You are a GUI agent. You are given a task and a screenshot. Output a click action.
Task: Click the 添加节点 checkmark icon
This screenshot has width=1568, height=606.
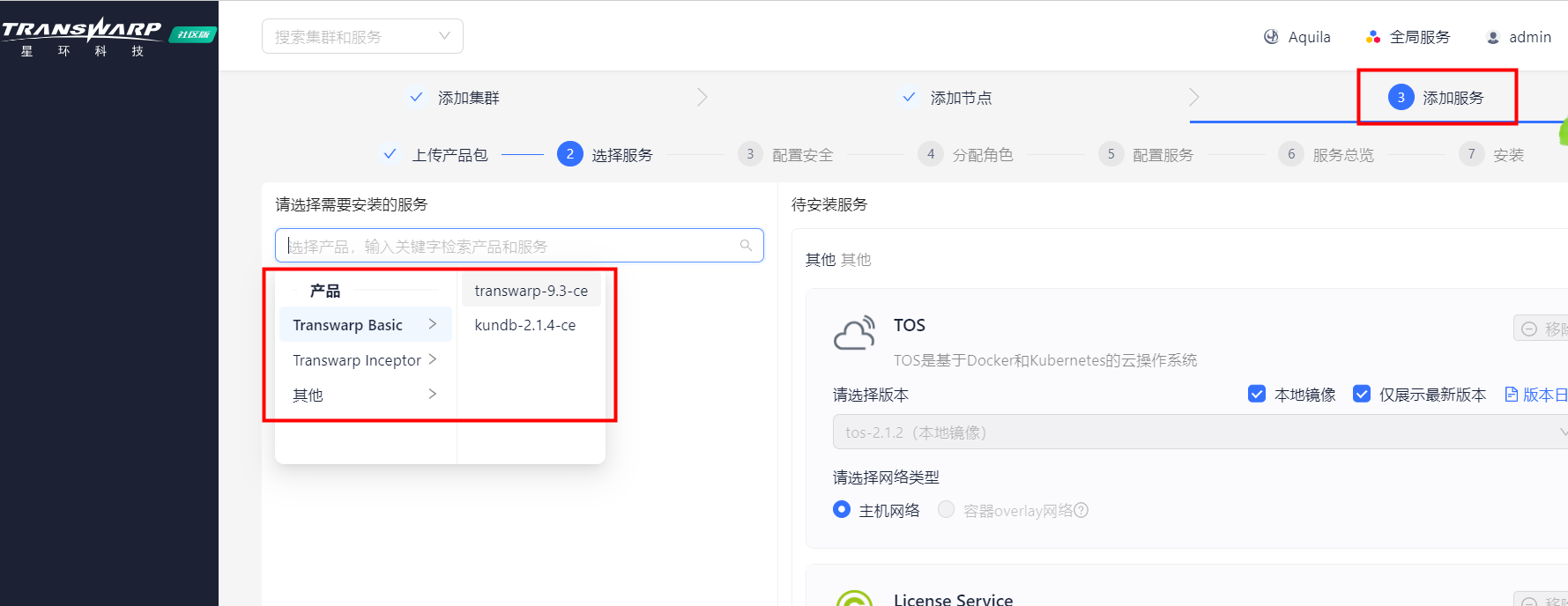coord(909,97)
